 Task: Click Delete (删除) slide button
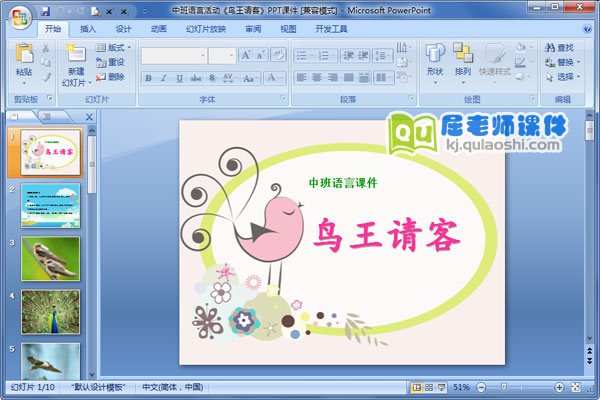[x=110, y=77]
